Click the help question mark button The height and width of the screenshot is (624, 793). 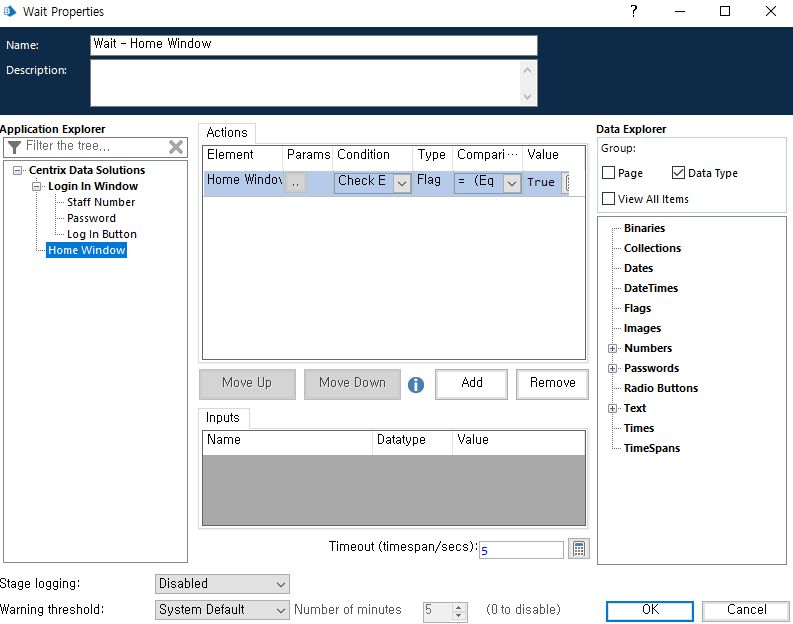coord(634,11)
